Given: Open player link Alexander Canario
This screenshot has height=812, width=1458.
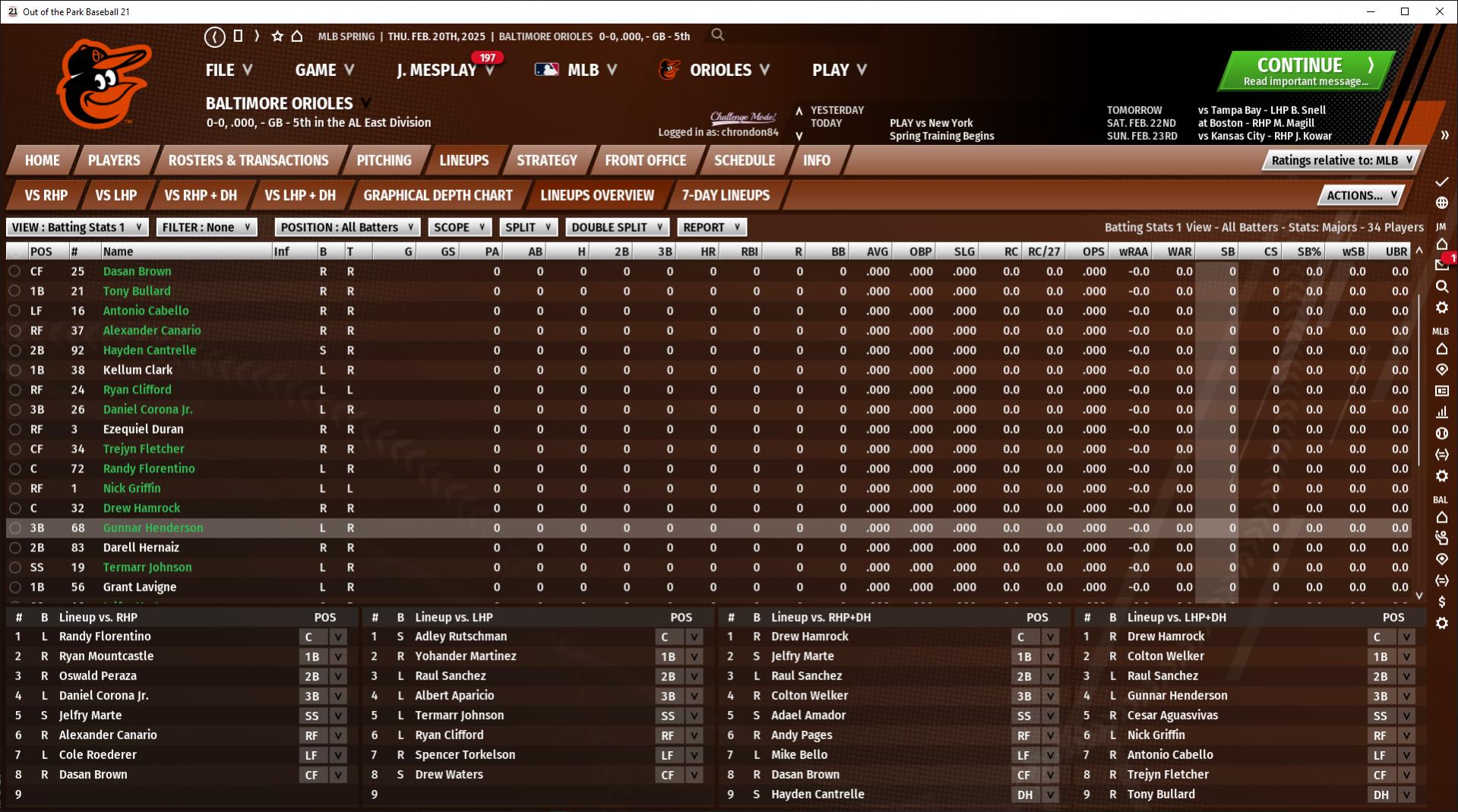Looking at the screenshot, I should click(152, 330).
